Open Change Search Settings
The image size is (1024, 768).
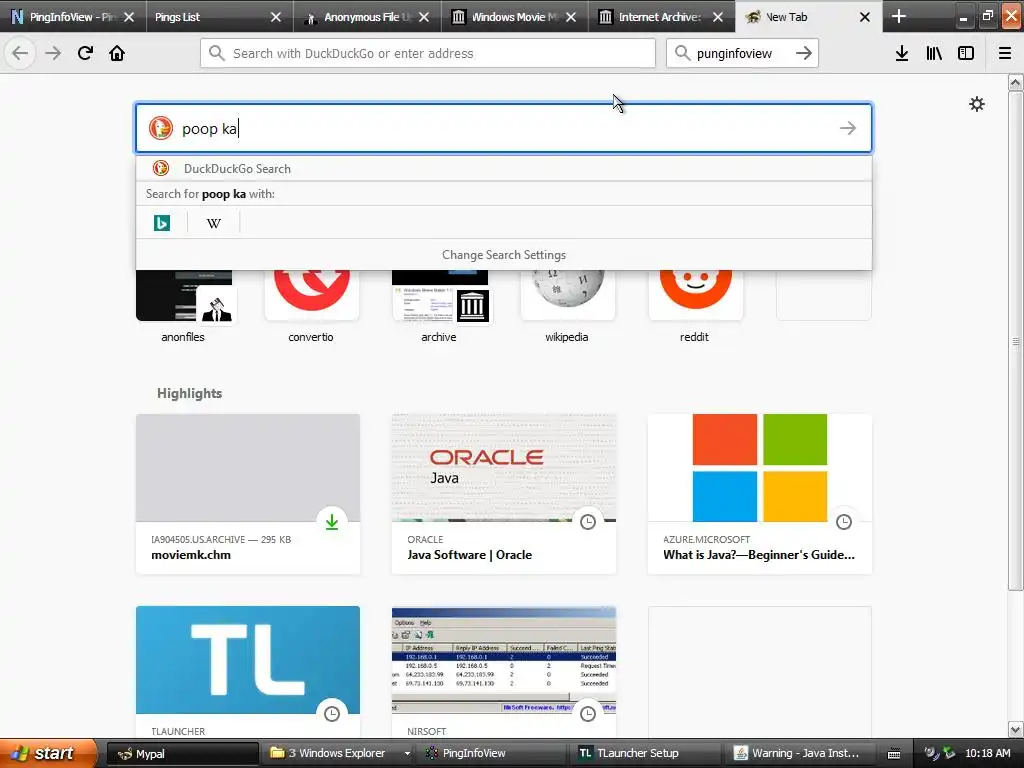tap(504, 255)
